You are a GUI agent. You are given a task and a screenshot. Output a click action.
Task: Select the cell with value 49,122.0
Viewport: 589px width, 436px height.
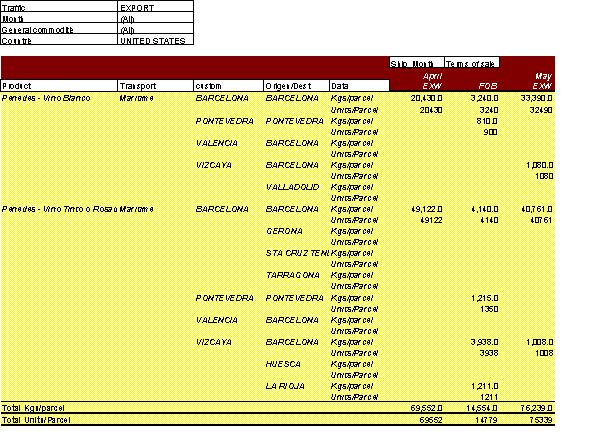pyautogui.click(x=426, y=209)
